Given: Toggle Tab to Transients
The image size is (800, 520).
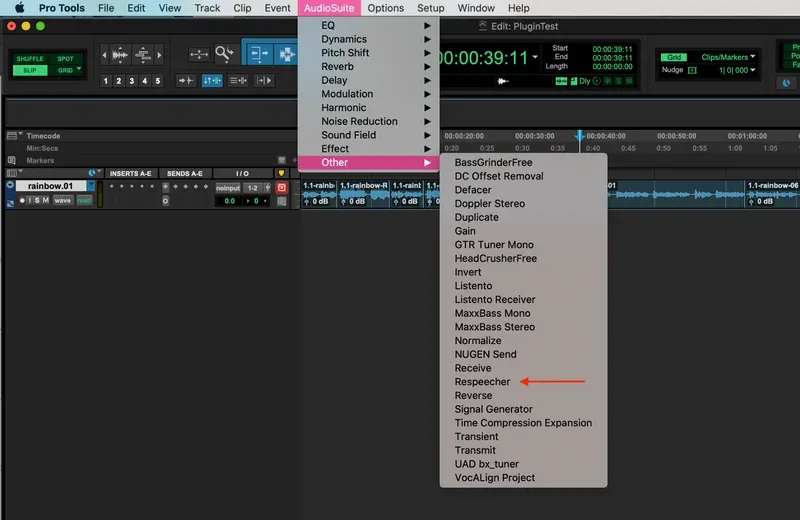Looking at the screenshot, I should (186, 81).
